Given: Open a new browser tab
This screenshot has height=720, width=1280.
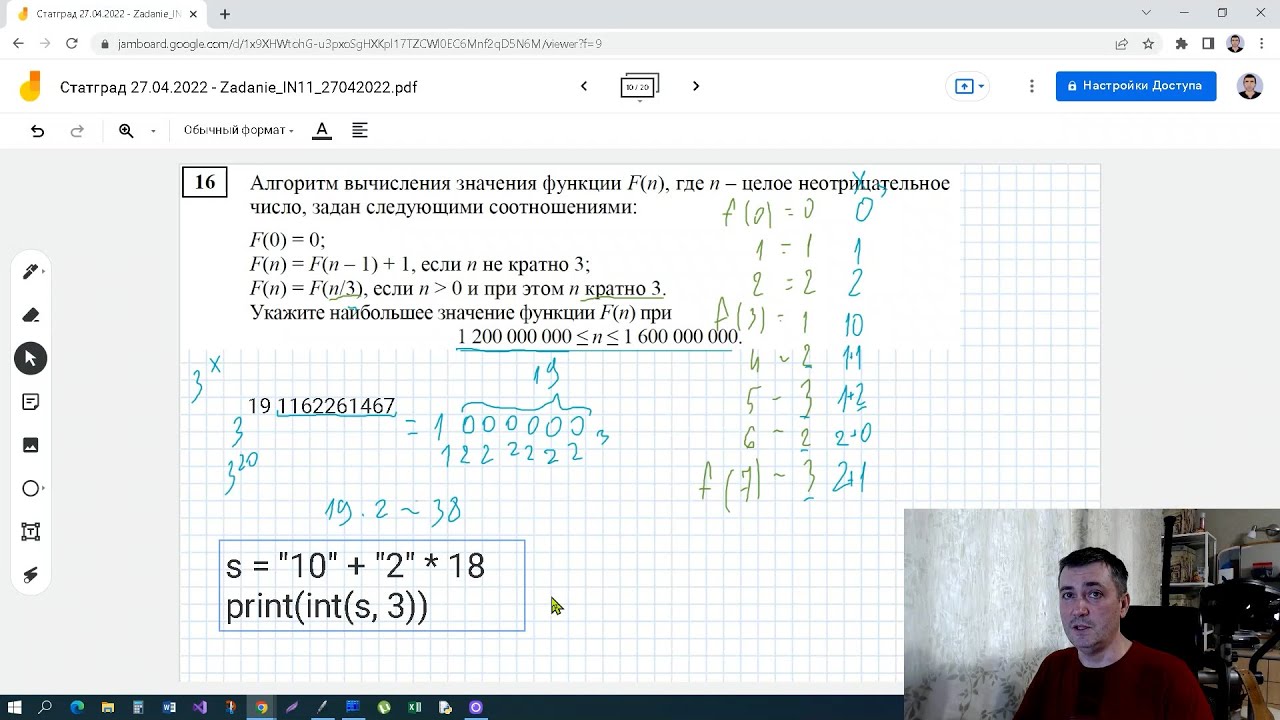Looking at the screenshot, I should [x=225, y=14].
